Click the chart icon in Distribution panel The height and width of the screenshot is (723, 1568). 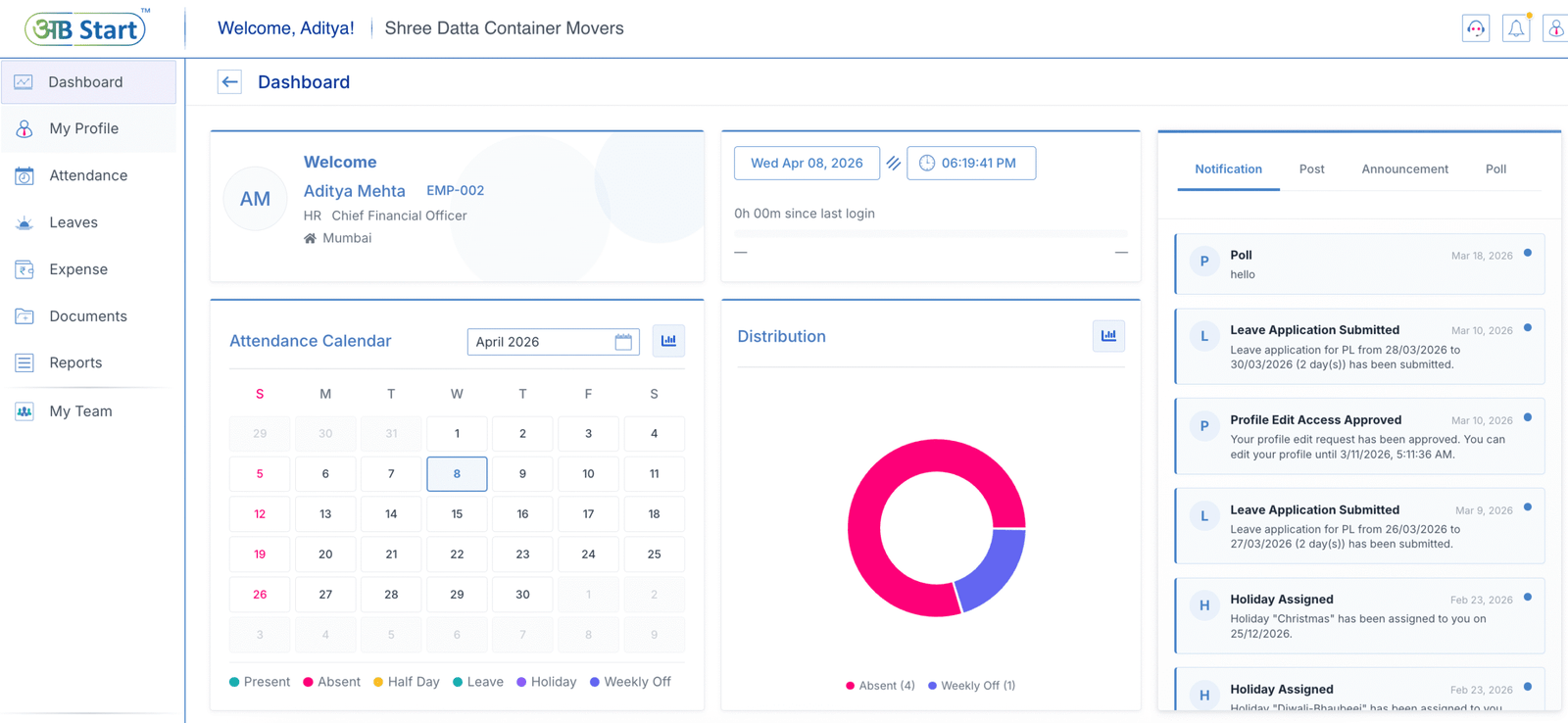tap(1107, 336)
